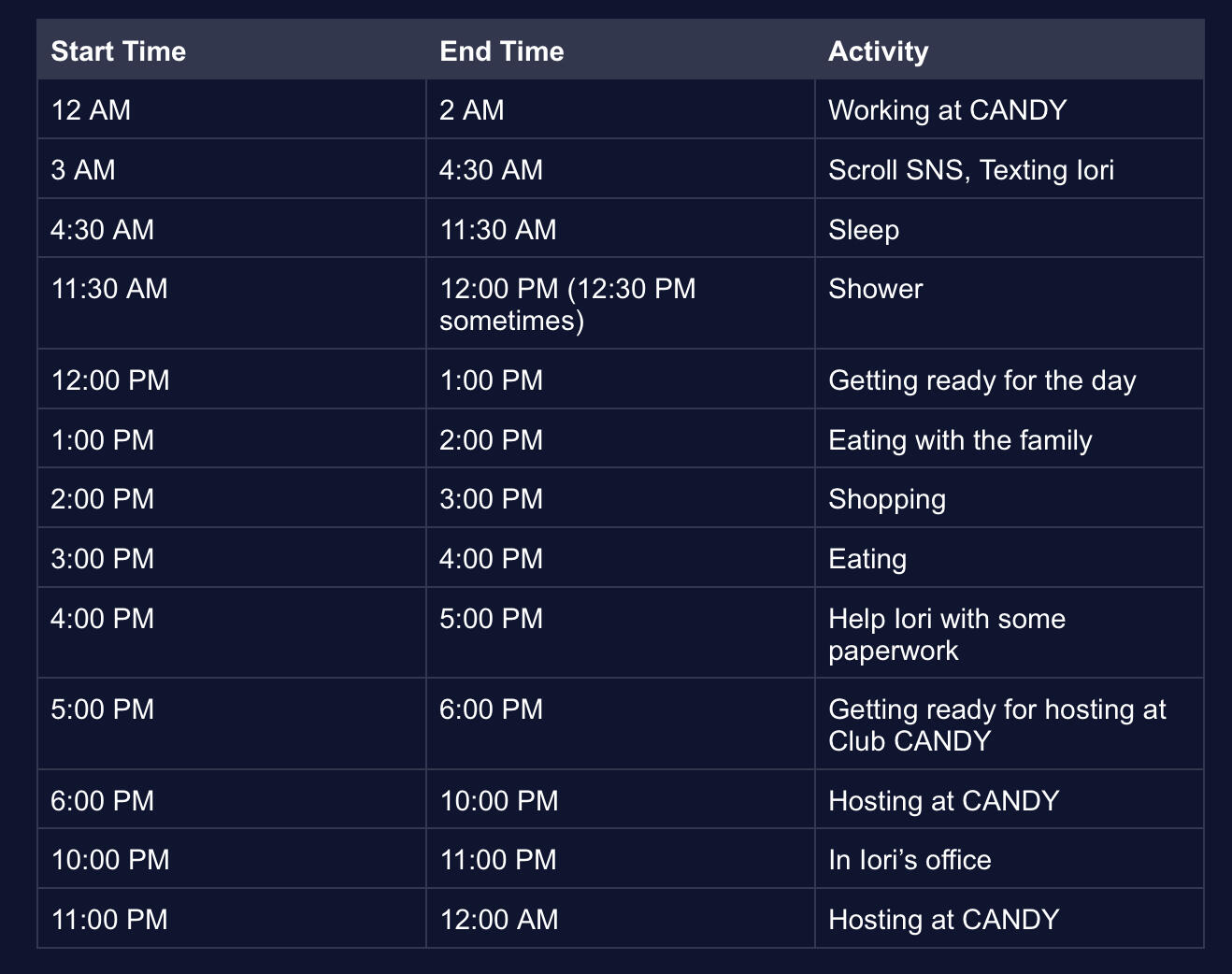Screen dimensions: 1232x974
Task: Select the Scroll SNS, Texting Iori cell
Action: click(x=971, y=170)
